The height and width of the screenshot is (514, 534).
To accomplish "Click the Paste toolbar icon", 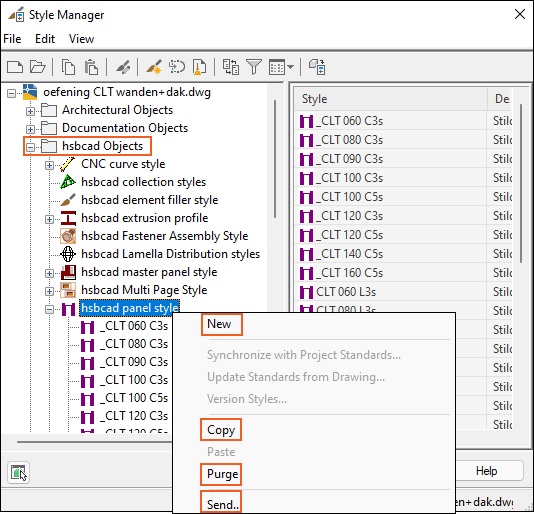I will (91, 67).
